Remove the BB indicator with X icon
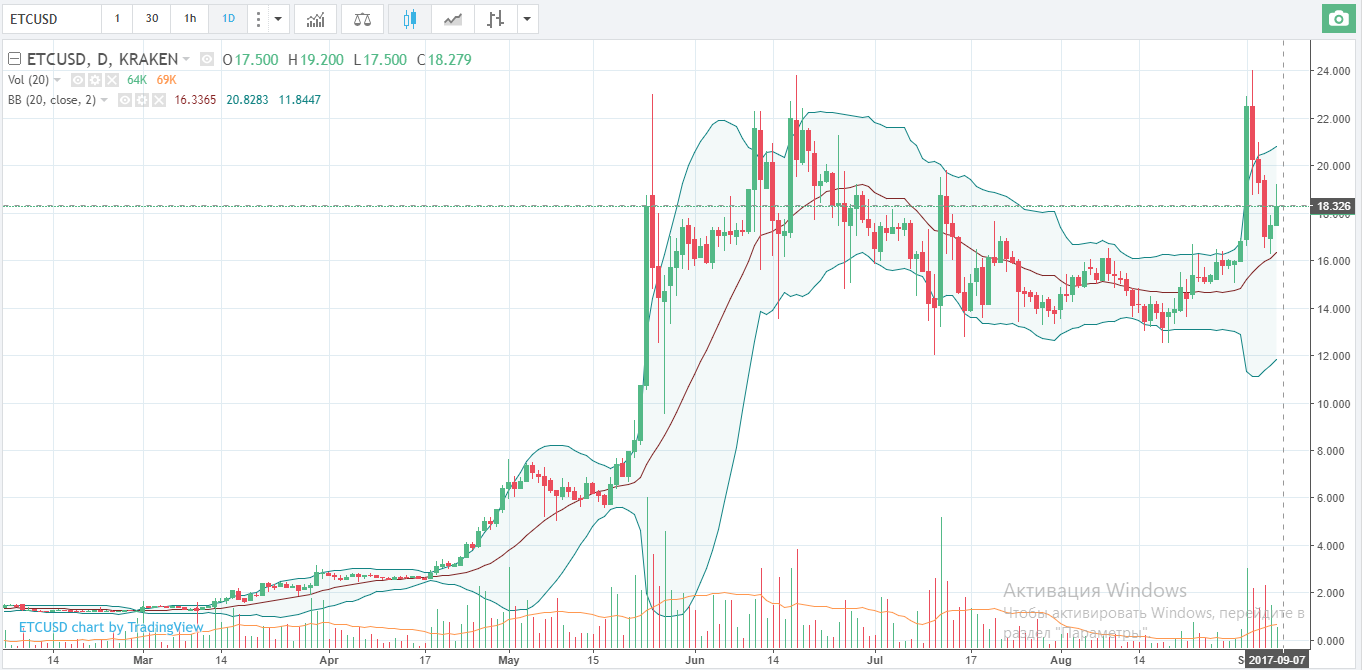Image resolution: width=1362 pixels, height=670 pixels. (x=158, y=100)
